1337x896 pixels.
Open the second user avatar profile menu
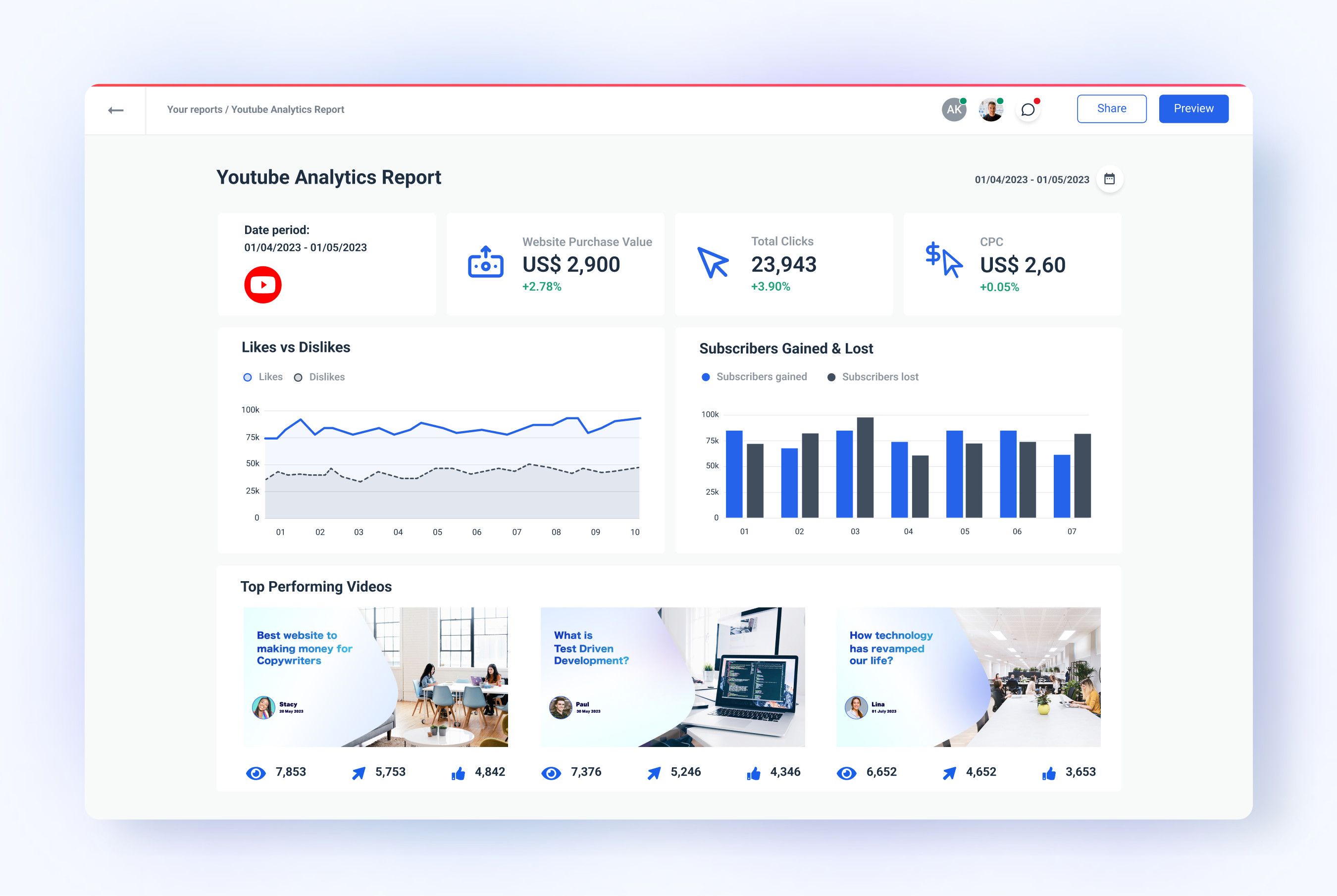(989, 108)
